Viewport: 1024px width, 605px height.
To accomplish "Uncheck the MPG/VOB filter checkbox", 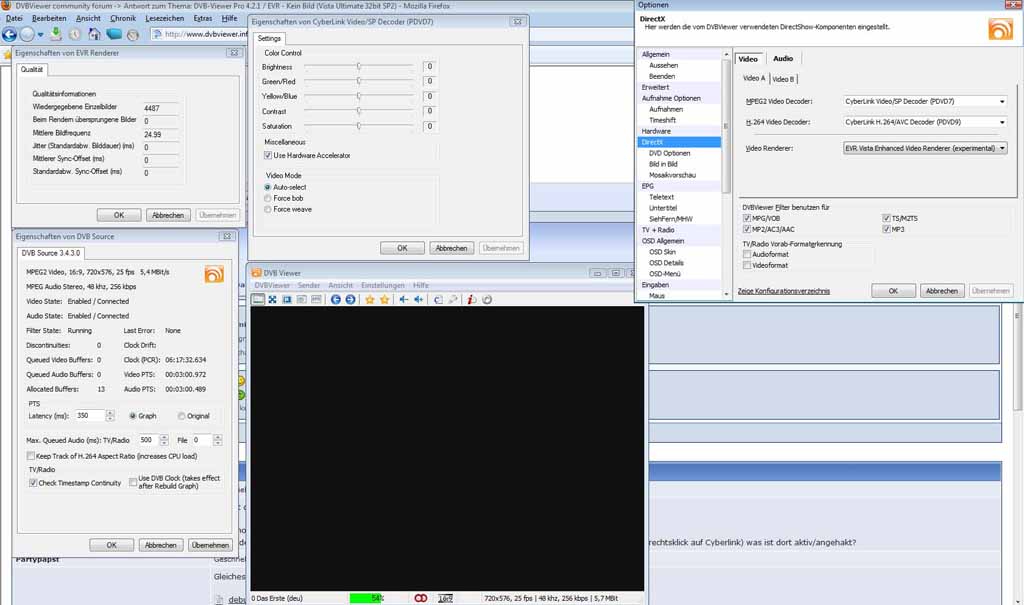I will (746, 218).
